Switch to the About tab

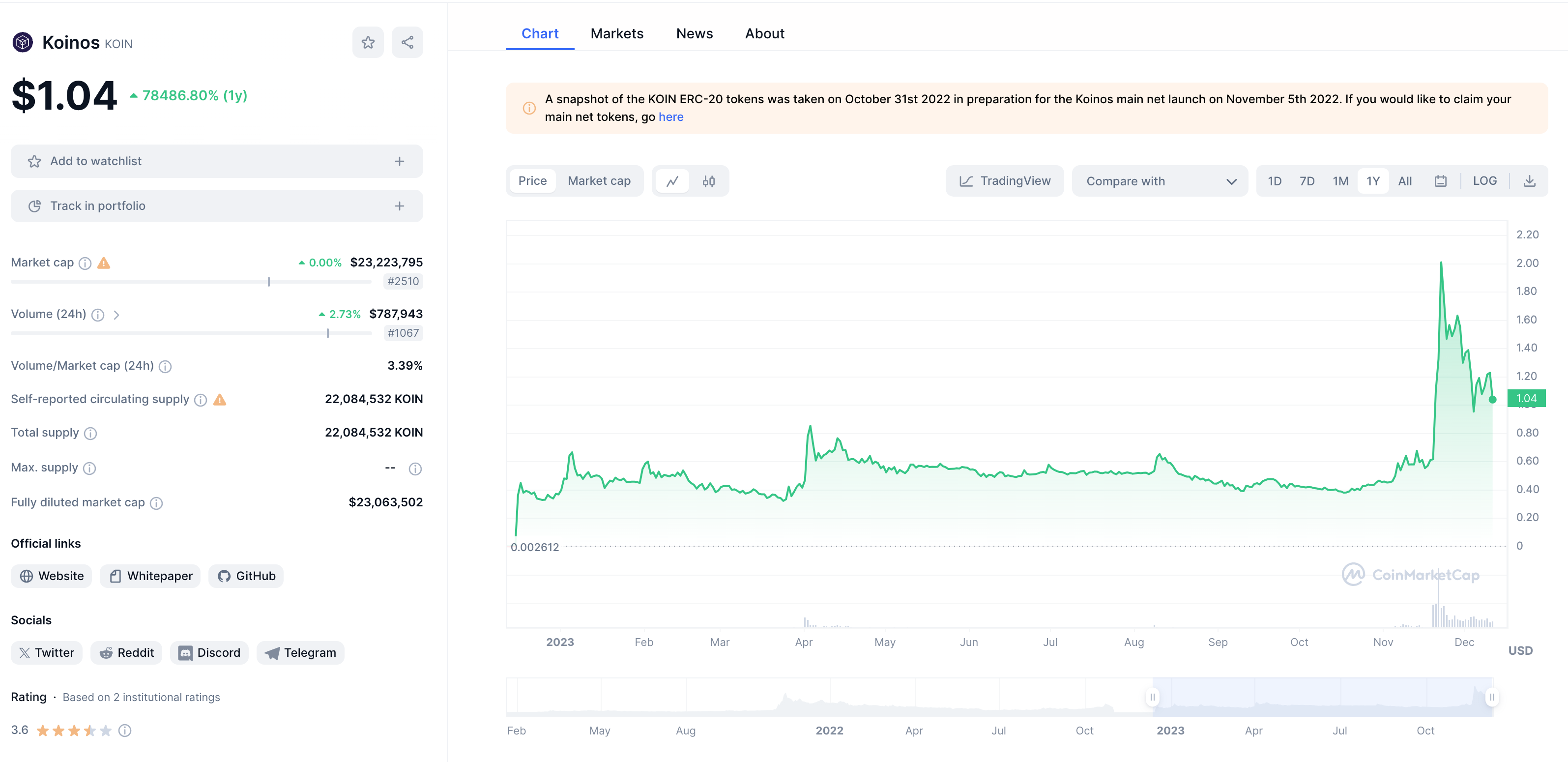pos(764,33)
